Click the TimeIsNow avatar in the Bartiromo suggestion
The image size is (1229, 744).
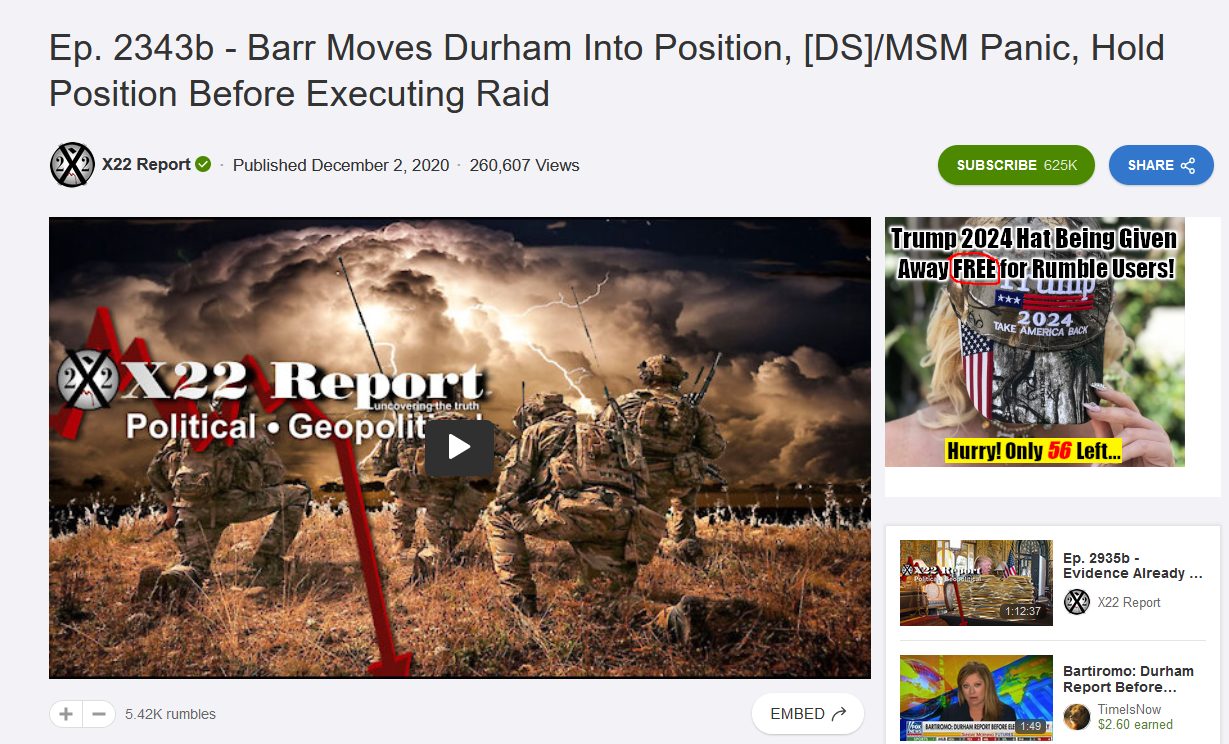click(1077, 717)
